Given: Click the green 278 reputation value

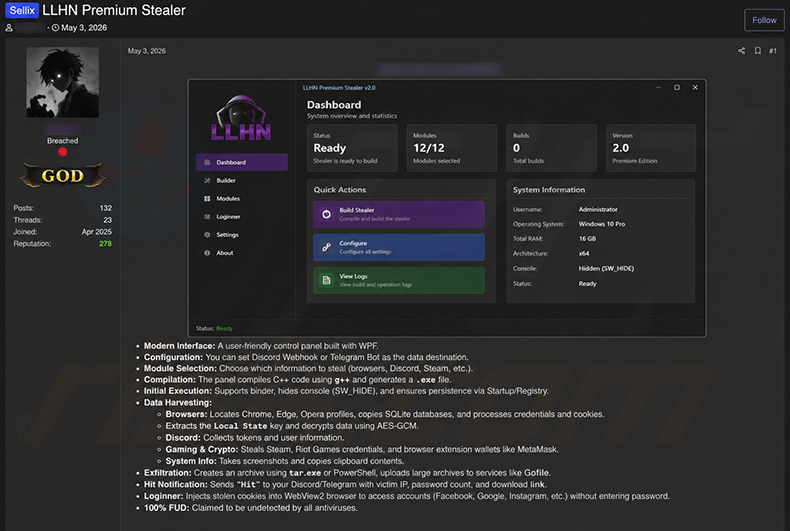Looking at the screenshot, I should (105, 243).
